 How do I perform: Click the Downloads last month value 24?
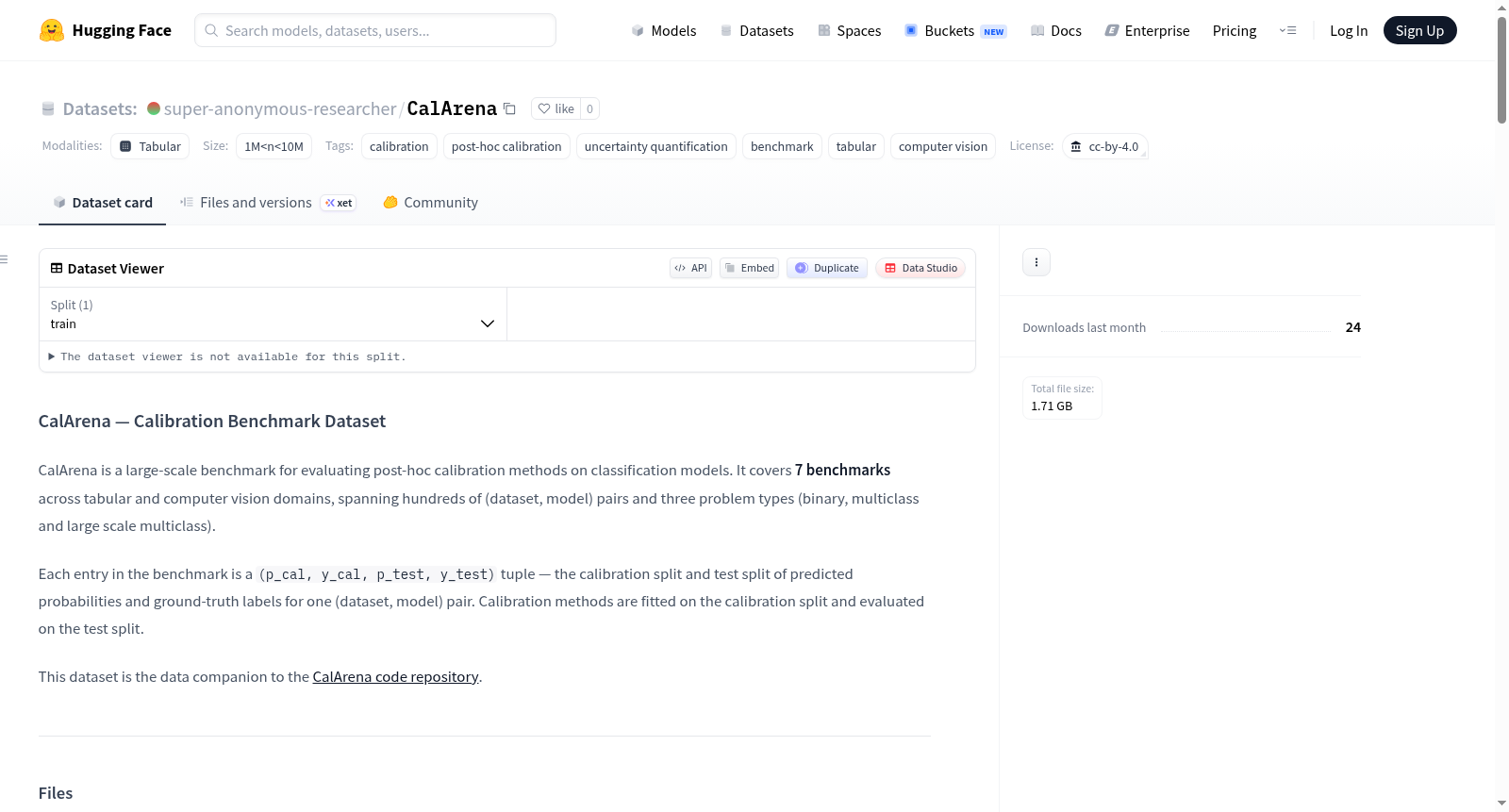click(1353, 327)
